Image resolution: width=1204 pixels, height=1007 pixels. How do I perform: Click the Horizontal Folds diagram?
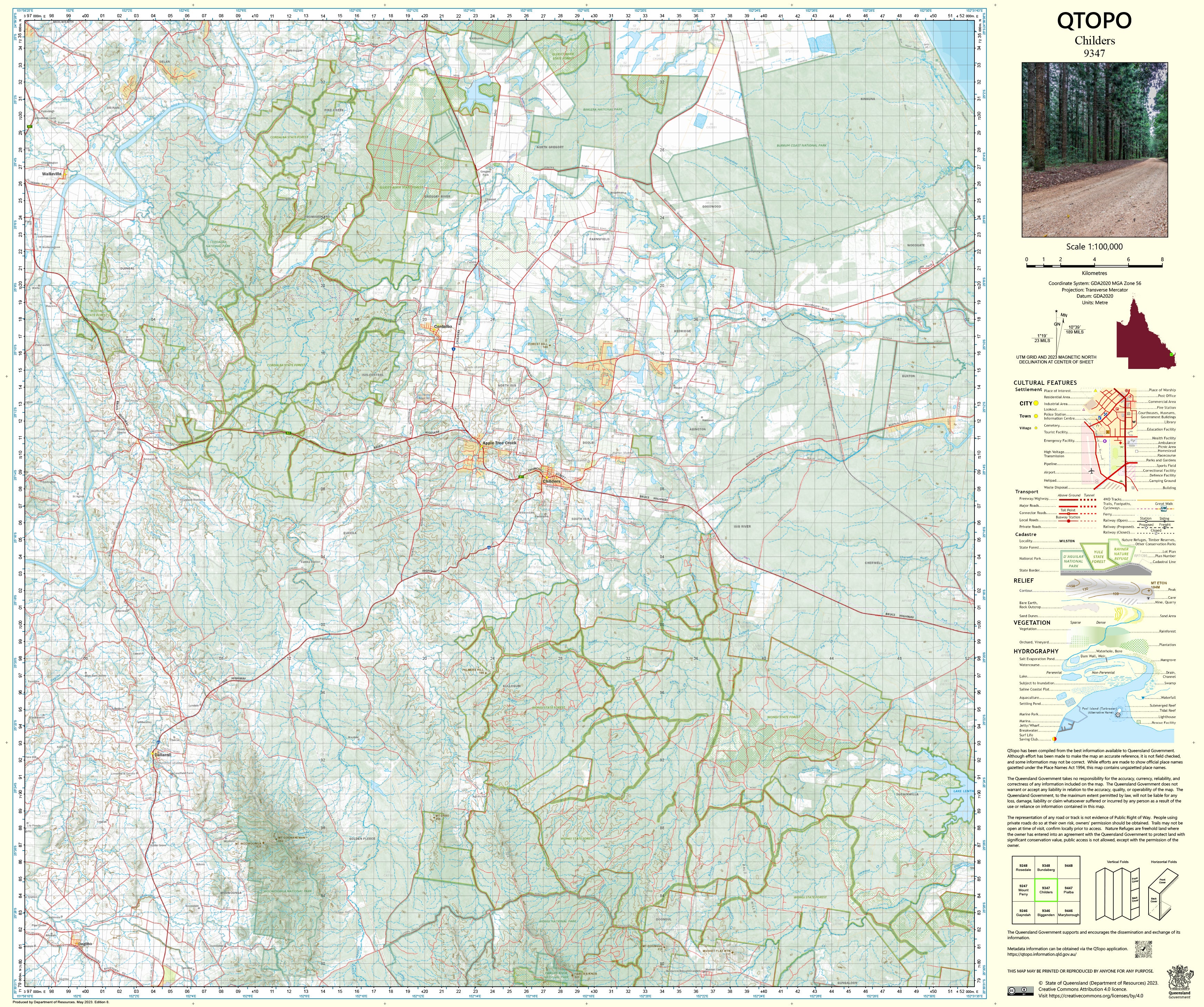point(1163,894)
